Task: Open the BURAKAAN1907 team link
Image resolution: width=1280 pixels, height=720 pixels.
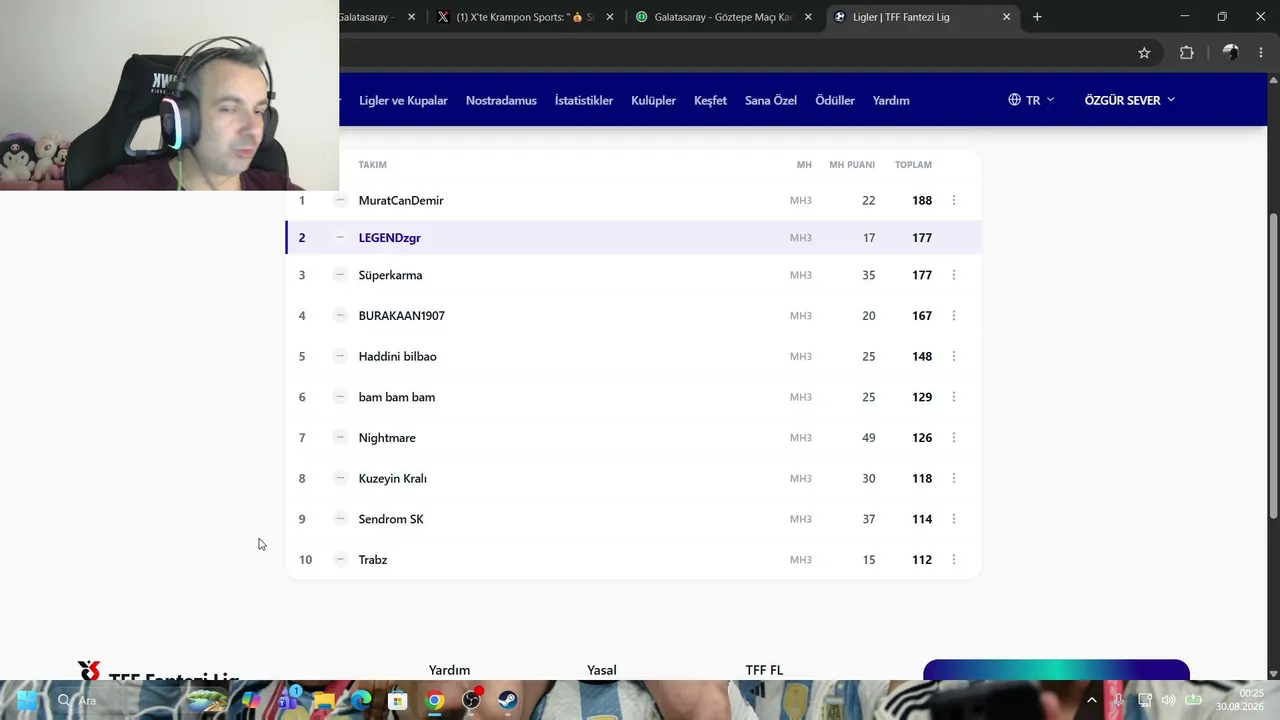Action: (402, 316)
